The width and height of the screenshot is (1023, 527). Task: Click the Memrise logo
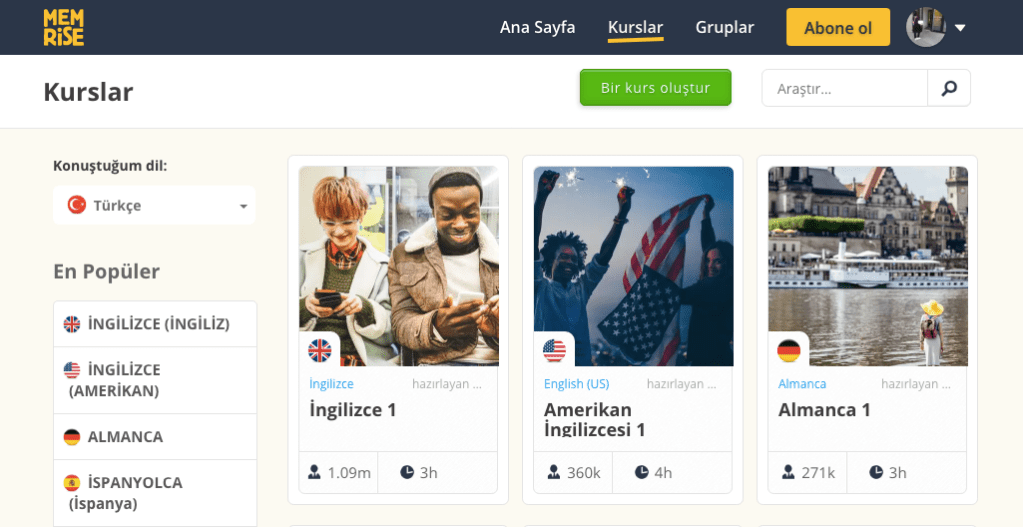point(63,27)
